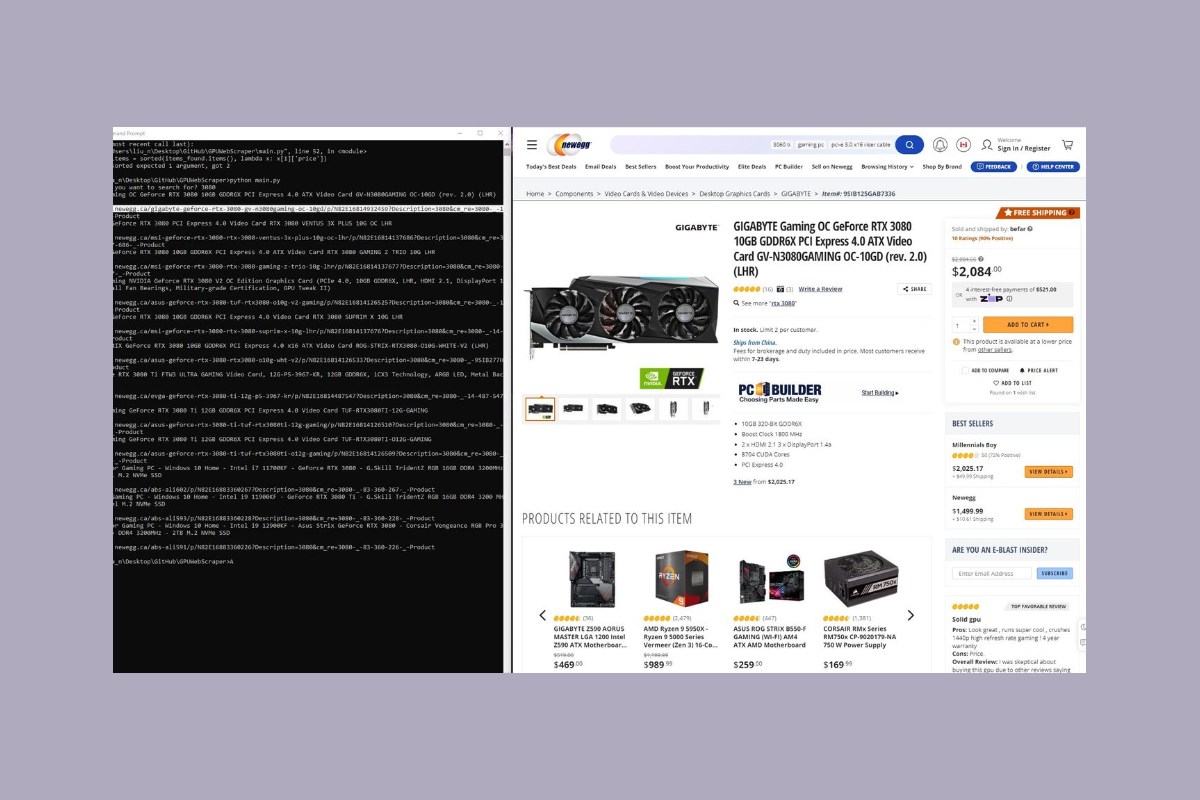
Task: Open the notifications bell icon
Action: 940,145
